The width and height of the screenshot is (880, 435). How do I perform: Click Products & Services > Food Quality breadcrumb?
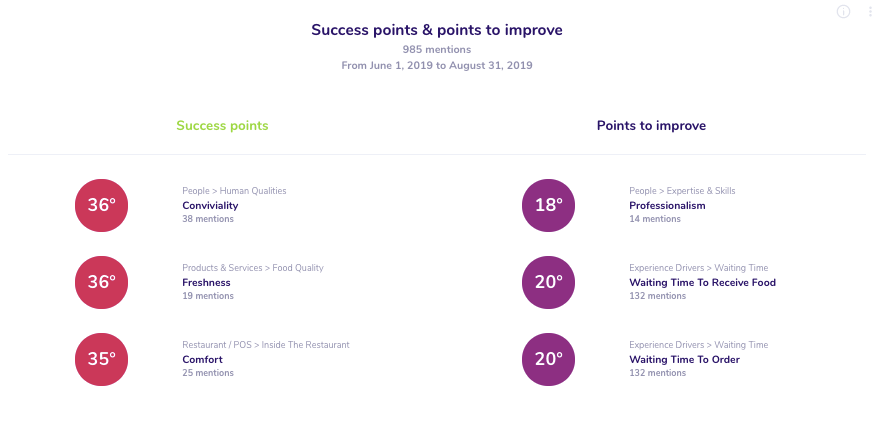(x=253, y=268)
